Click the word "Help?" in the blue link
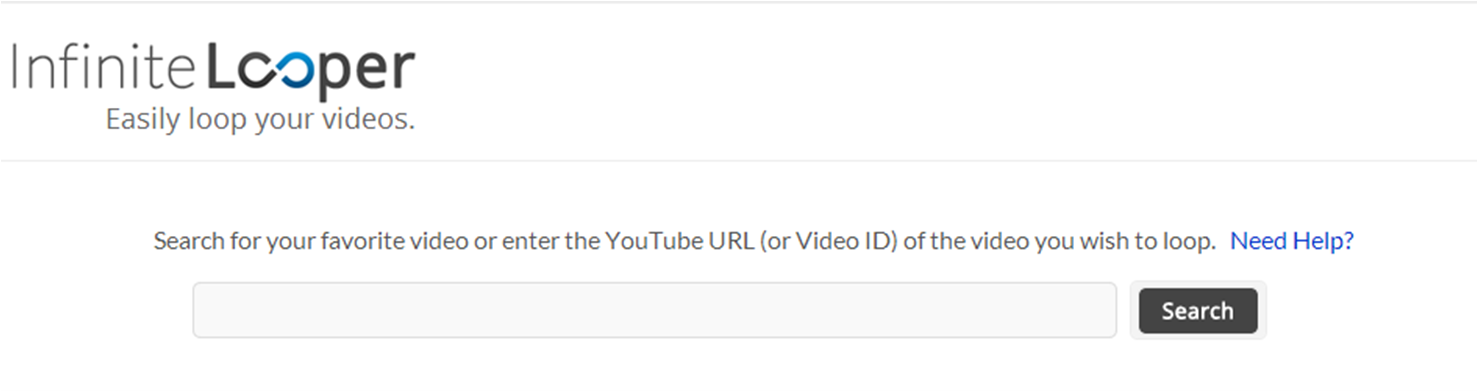 pyautogui.click(x=1323, y=241)
